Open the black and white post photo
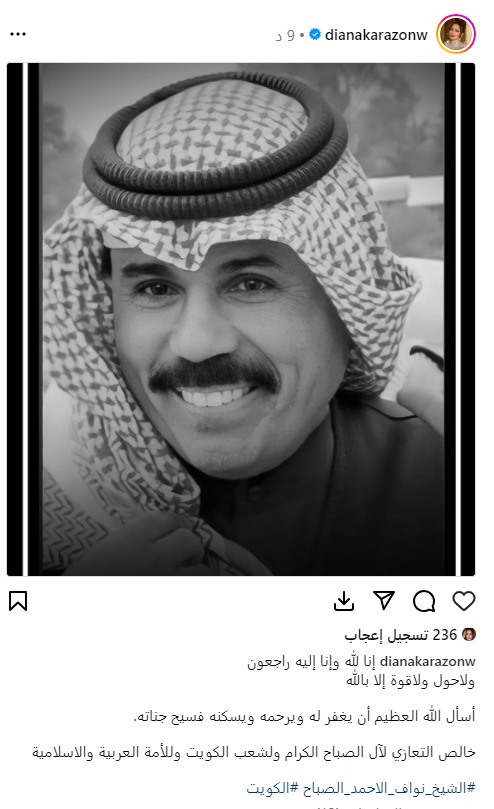Image resolution: width=494 pixels, height=809 pixels. point(241,319)
